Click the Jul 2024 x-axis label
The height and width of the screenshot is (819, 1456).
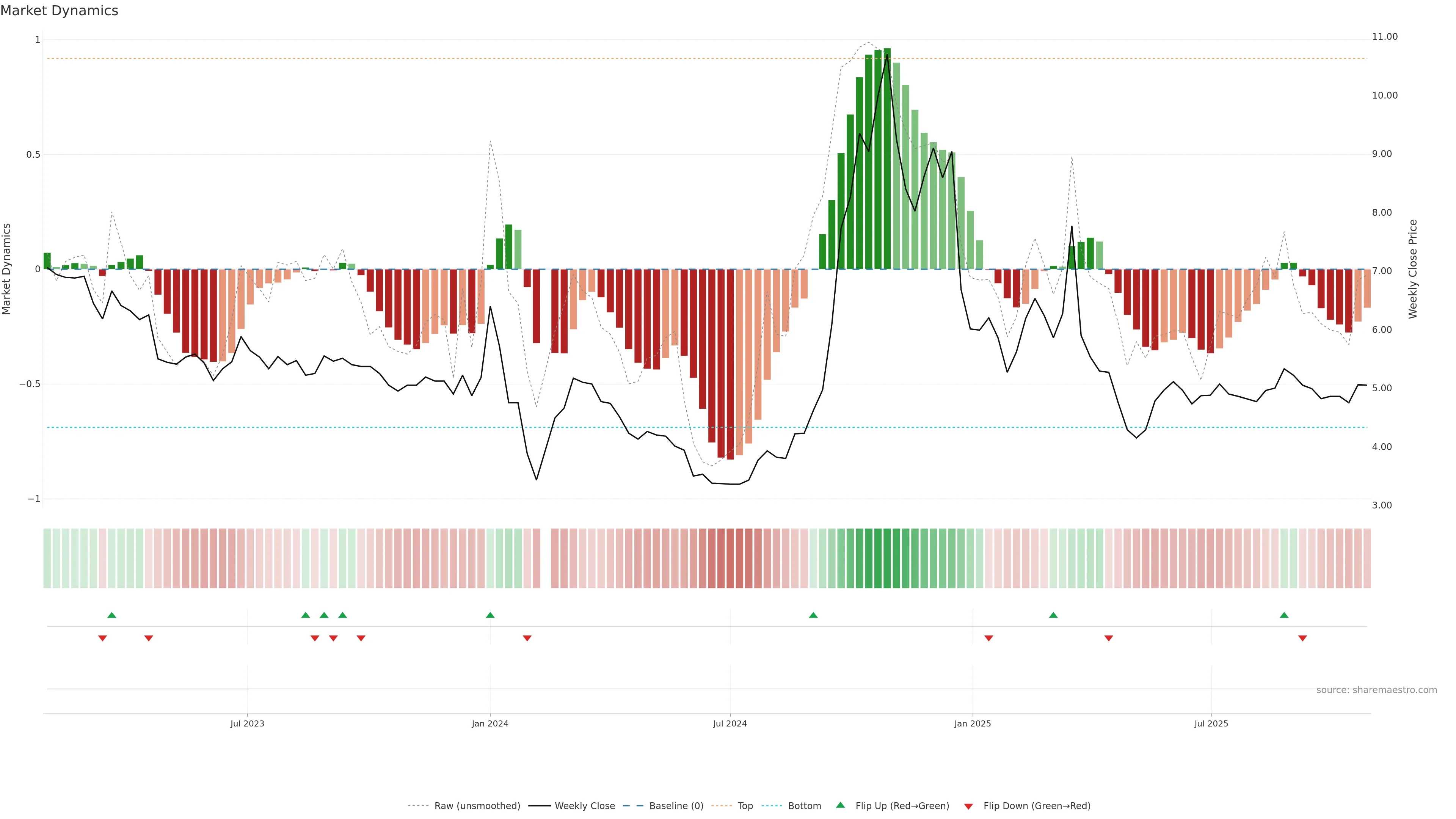(x=730, y=723)
